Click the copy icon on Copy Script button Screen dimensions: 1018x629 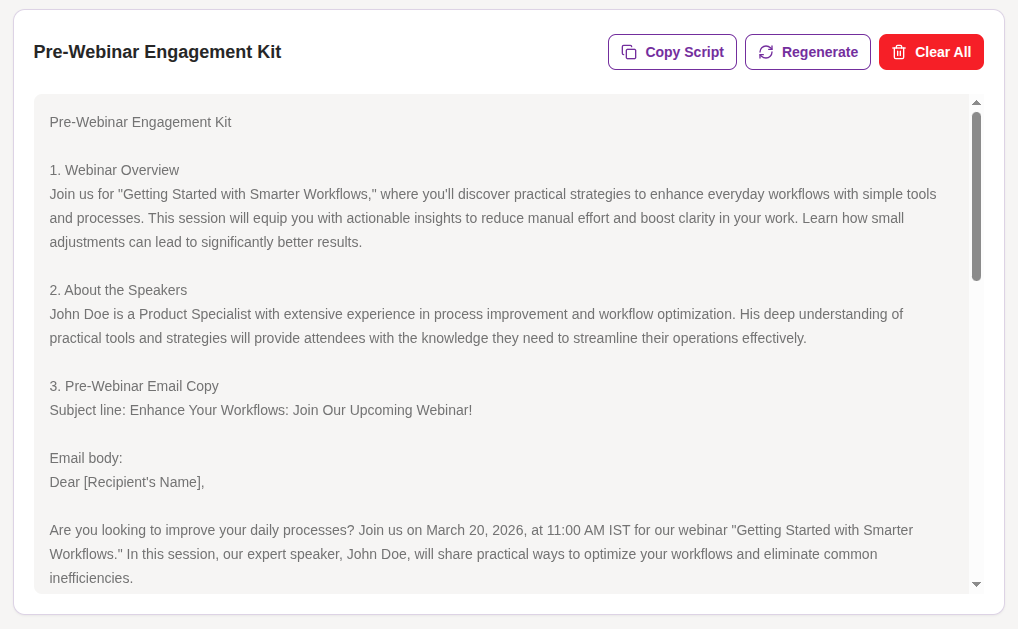(x=630, y=51)
